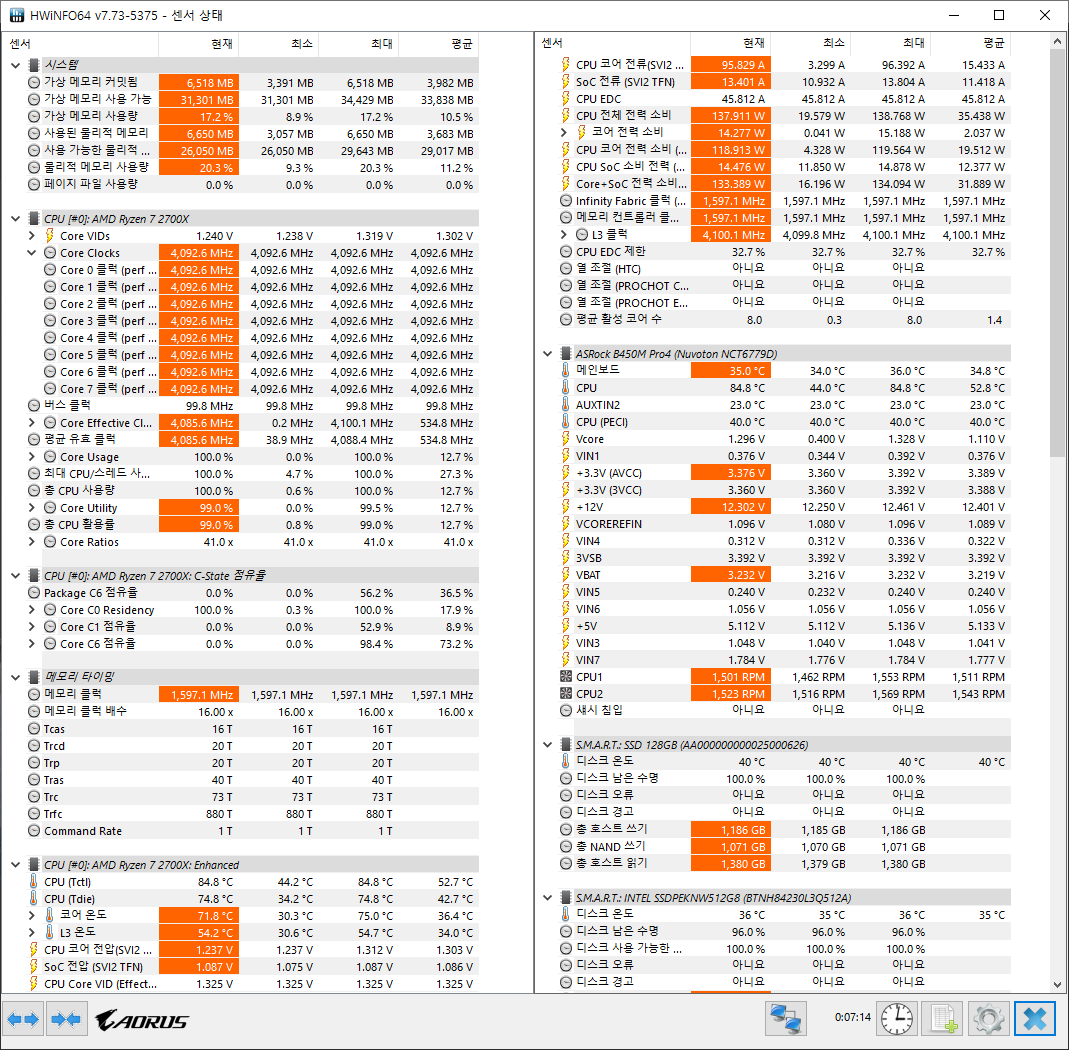The image size is (1069, 1050).
Task: Select the Command Rate row
Action: [x=252, y=831]
